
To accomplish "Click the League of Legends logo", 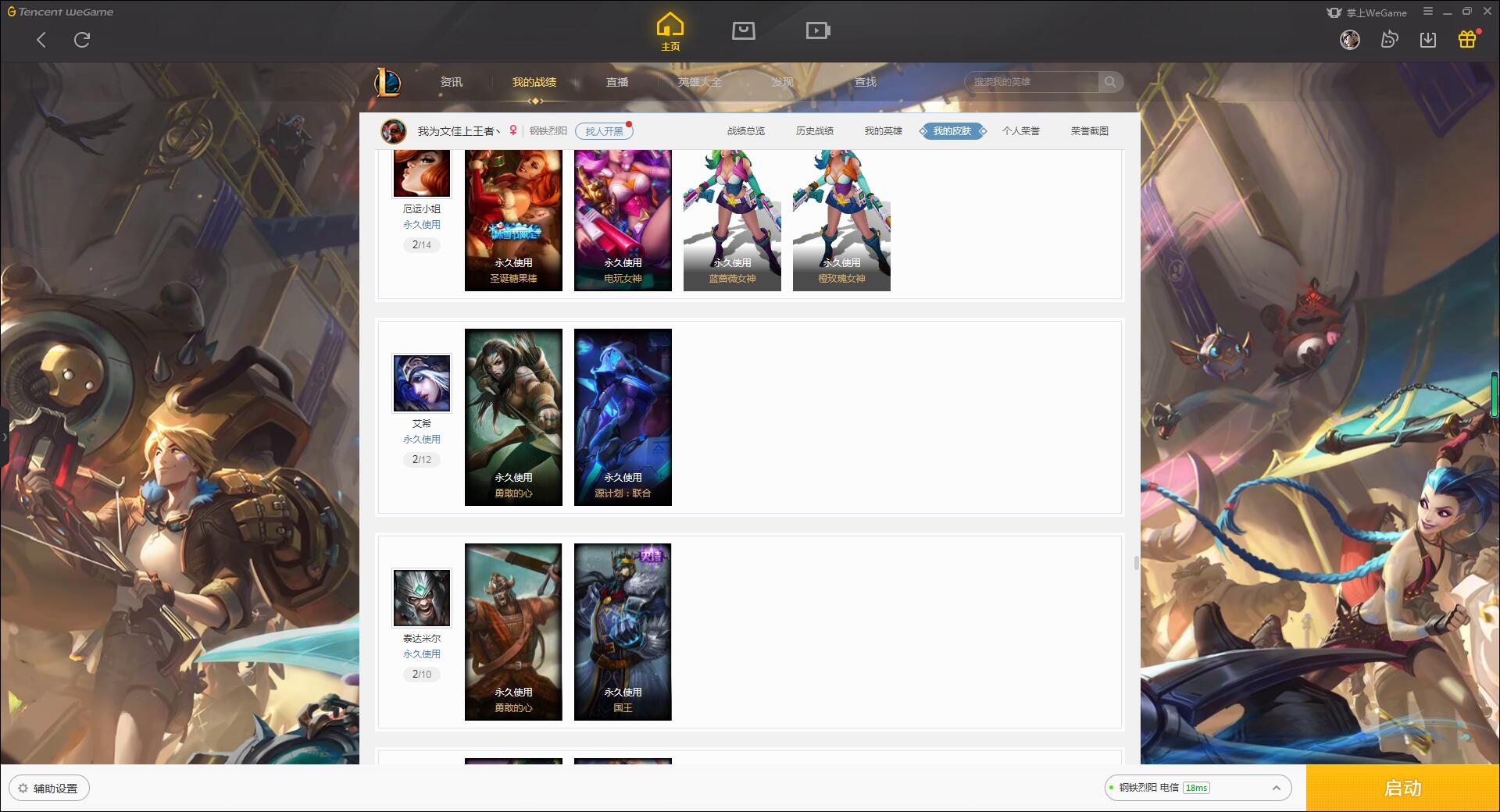I will (387, 82).
